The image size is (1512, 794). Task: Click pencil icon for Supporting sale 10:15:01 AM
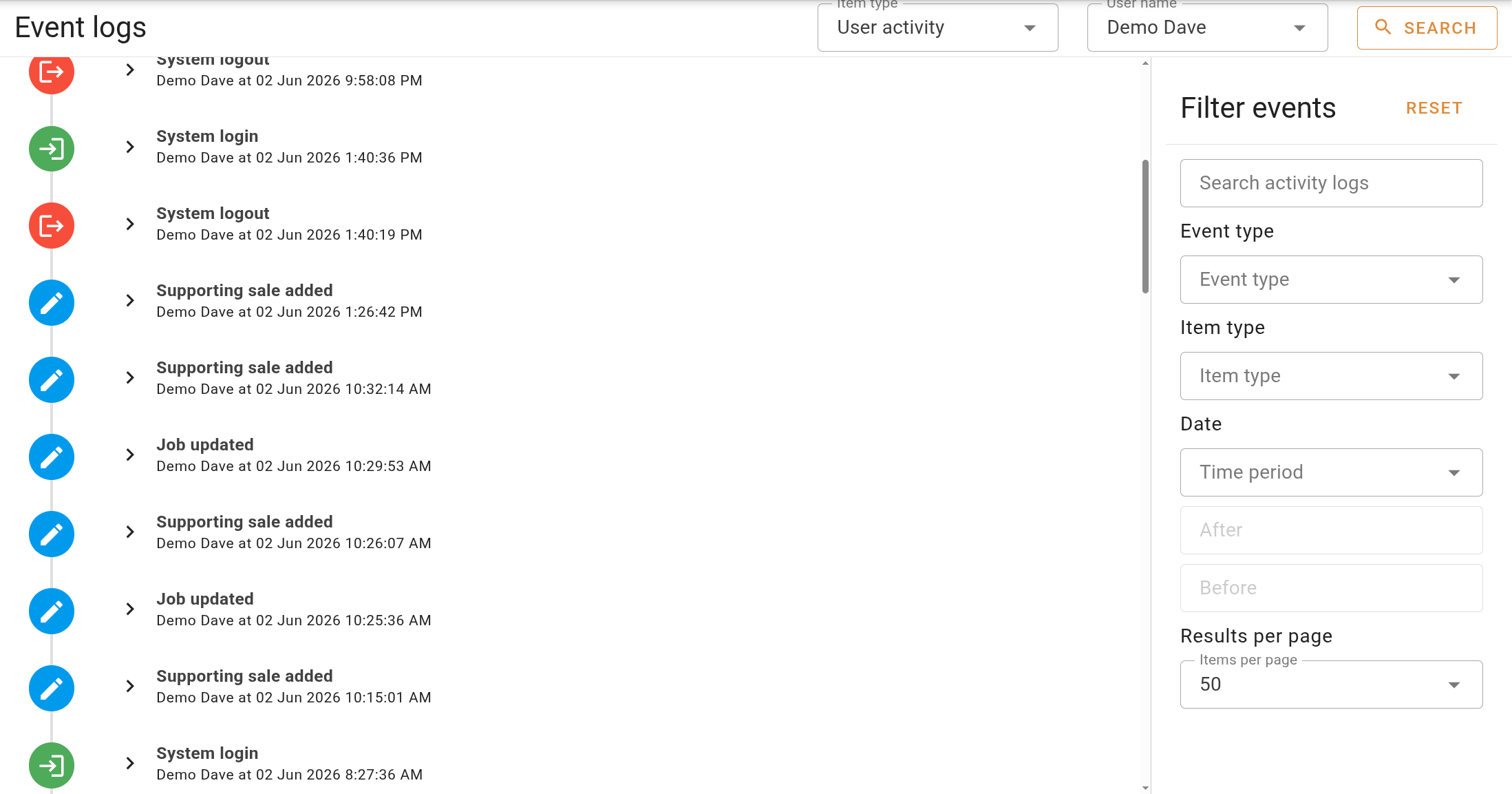click(52, 689)
